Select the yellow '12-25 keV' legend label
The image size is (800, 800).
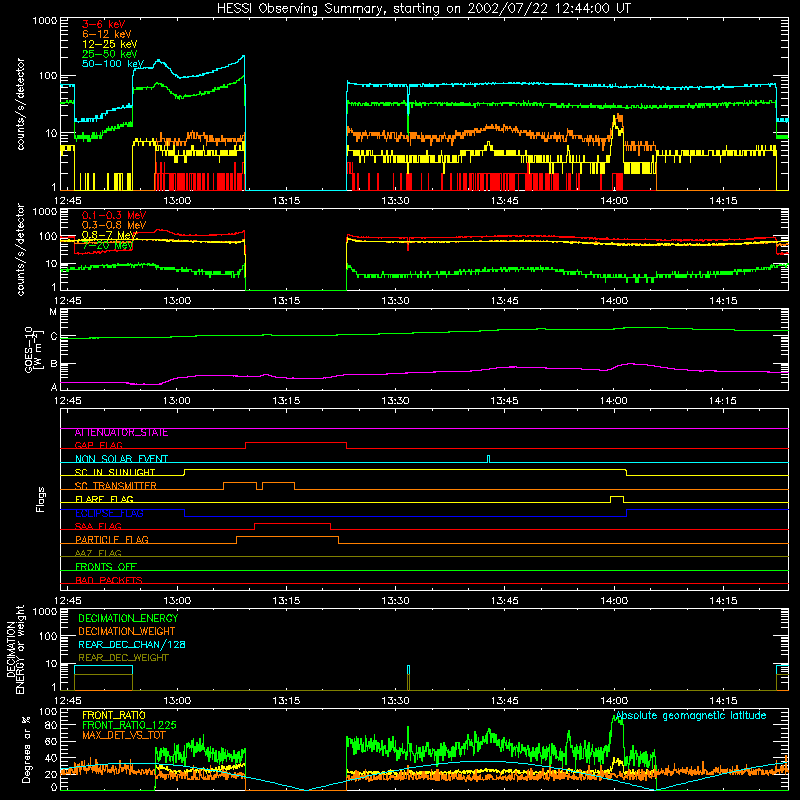pyautogui.click(x=110, y=44)
